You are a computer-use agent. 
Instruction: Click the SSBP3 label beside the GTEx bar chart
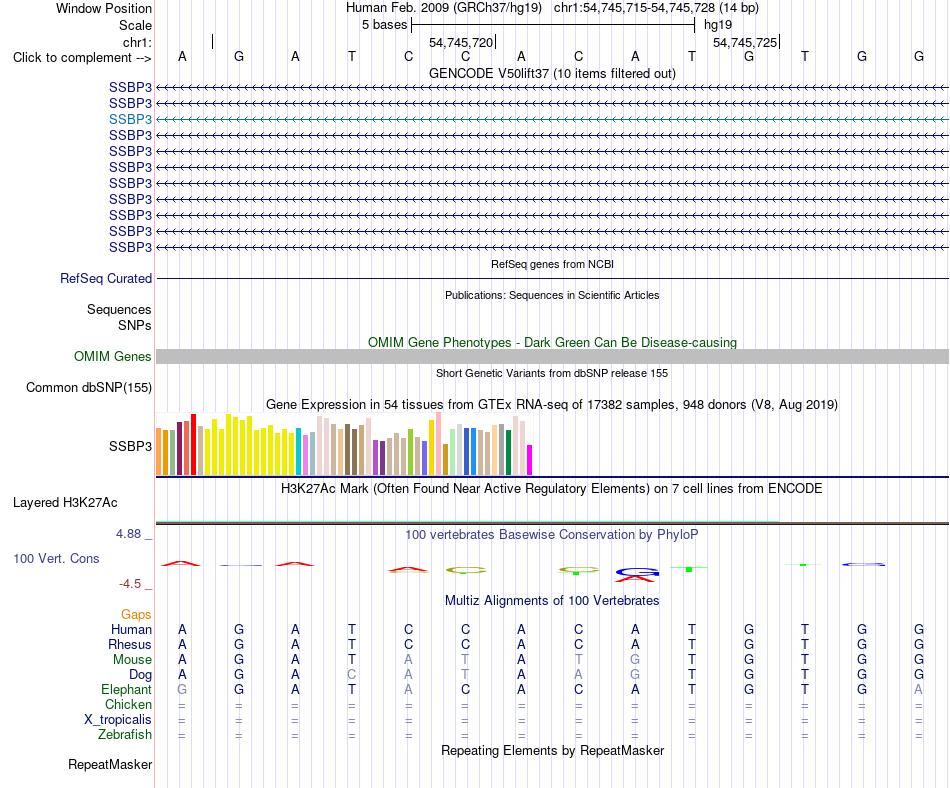(130, 446)
